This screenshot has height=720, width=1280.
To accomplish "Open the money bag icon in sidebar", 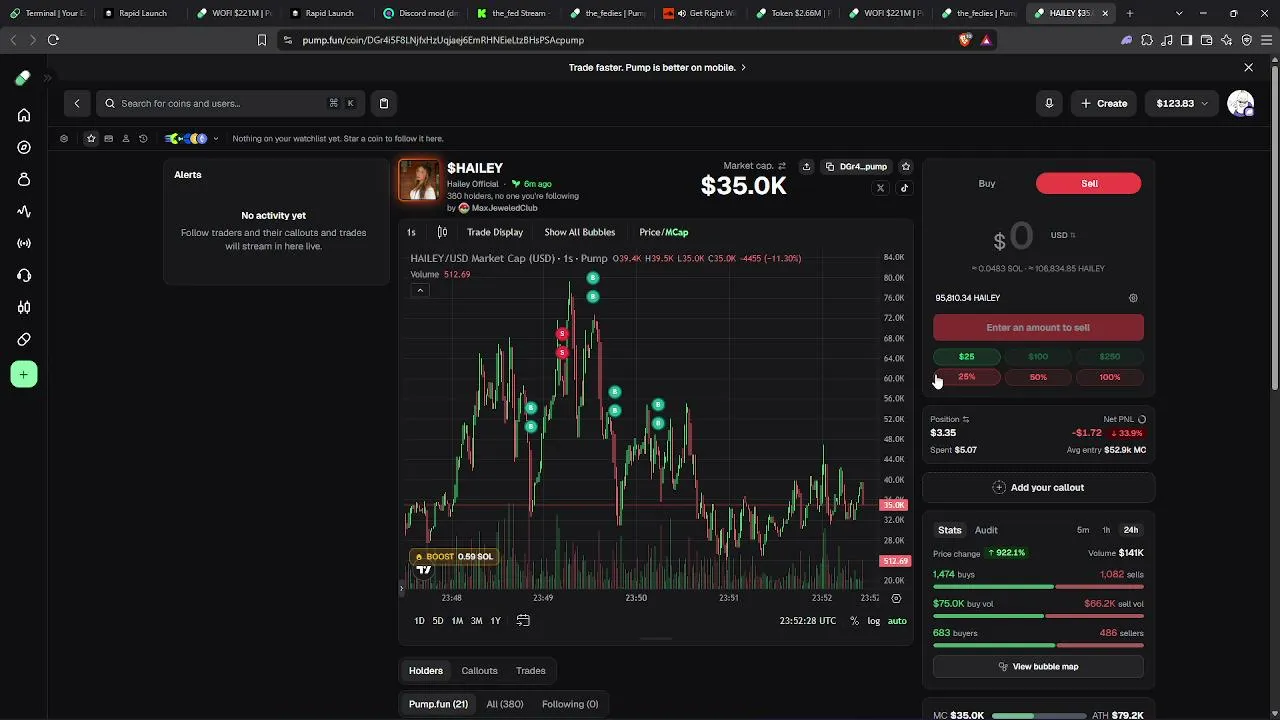I will pos(24,179).
